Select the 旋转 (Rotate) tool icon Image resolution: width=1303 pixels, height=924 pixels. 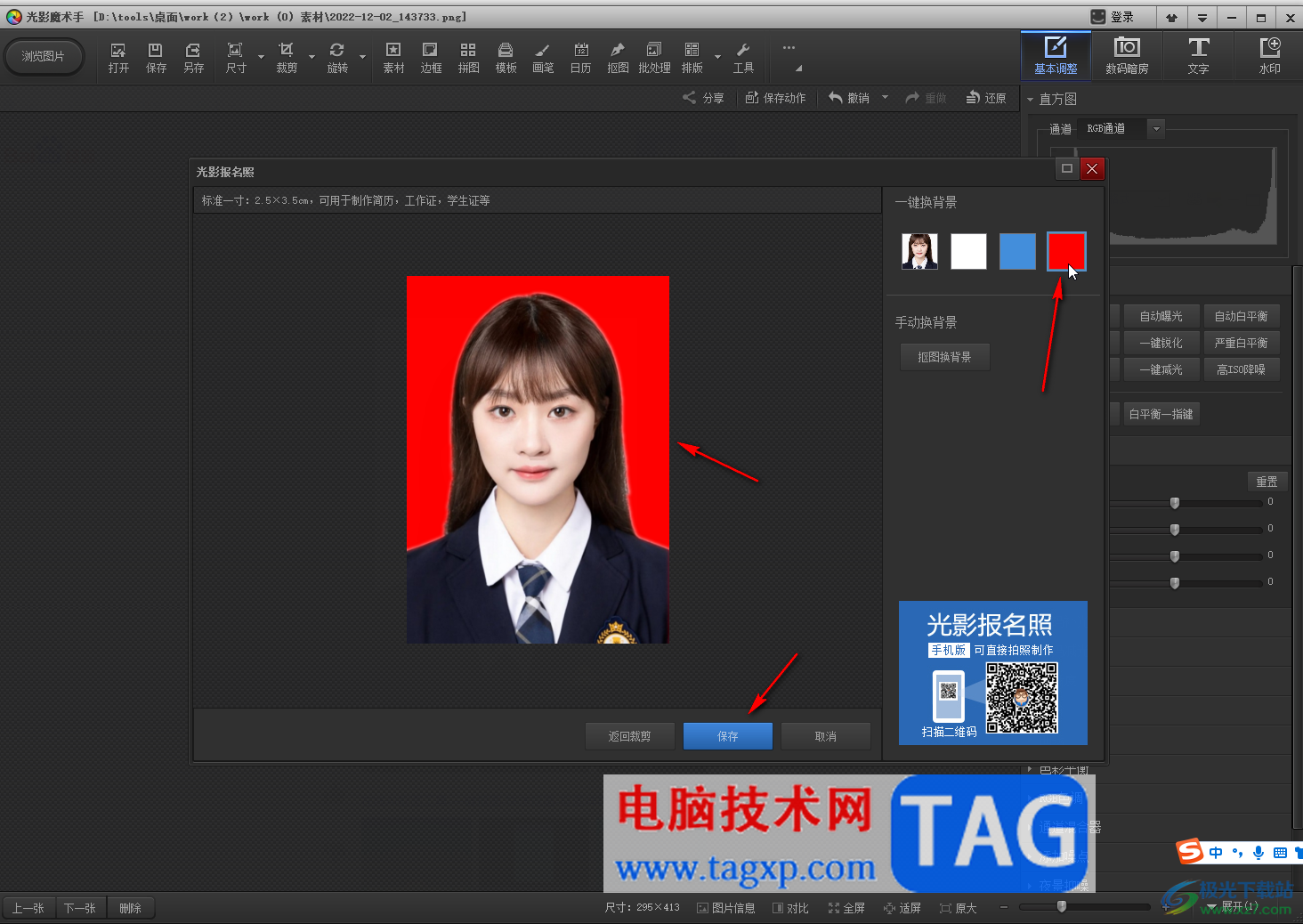click(337, 58)
